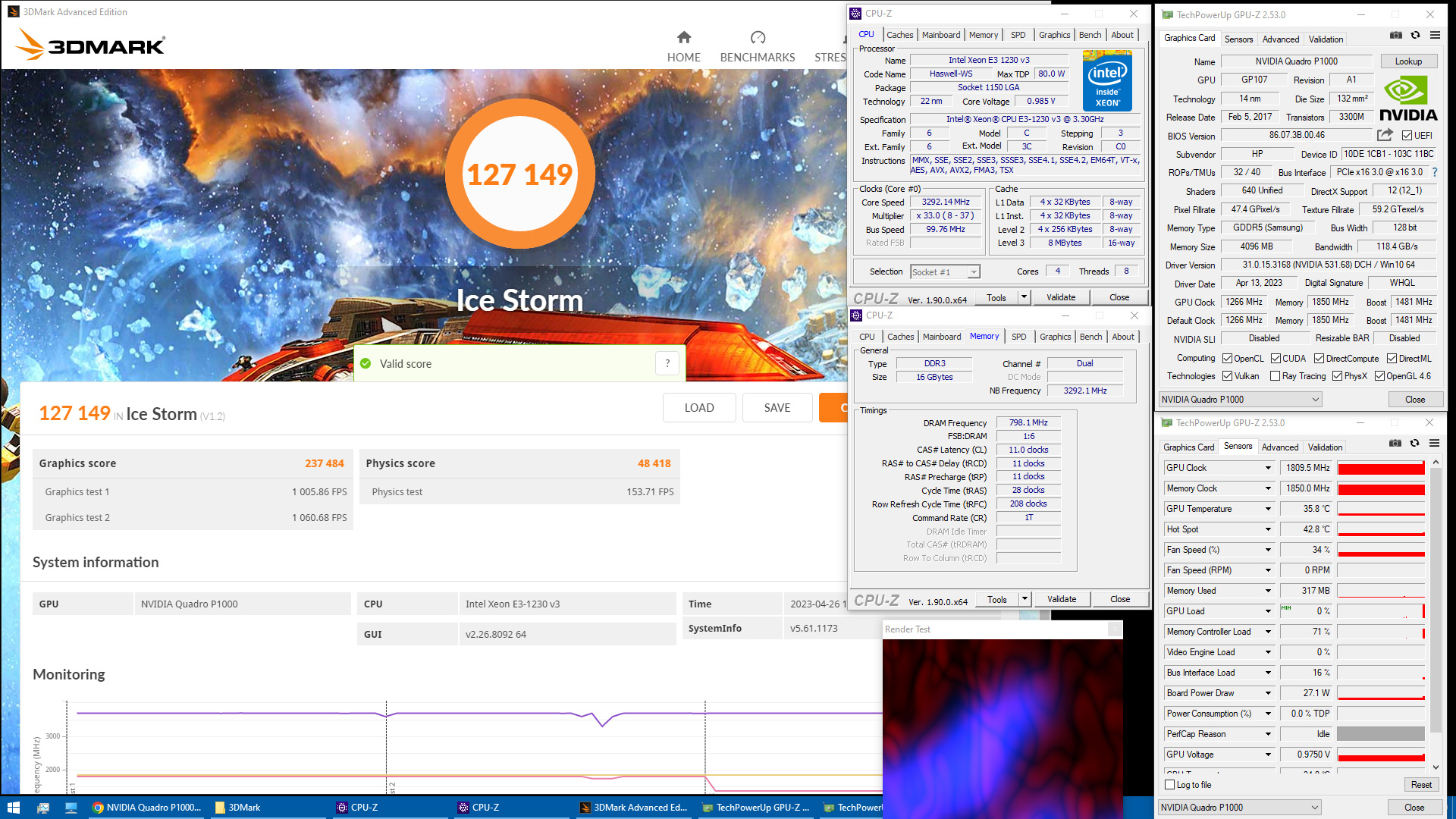
Task: Take GPU-Z screenshot with upper camera icon
Action: pyautogui.click(x=1395, y=35)
